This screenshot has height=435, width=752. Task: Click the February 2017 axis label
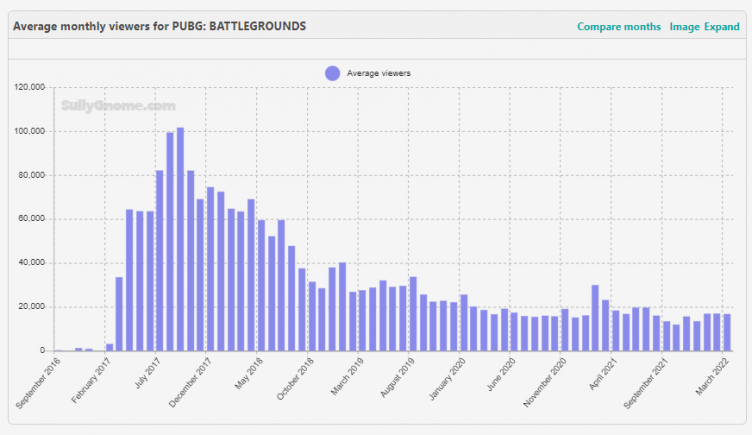91,381
